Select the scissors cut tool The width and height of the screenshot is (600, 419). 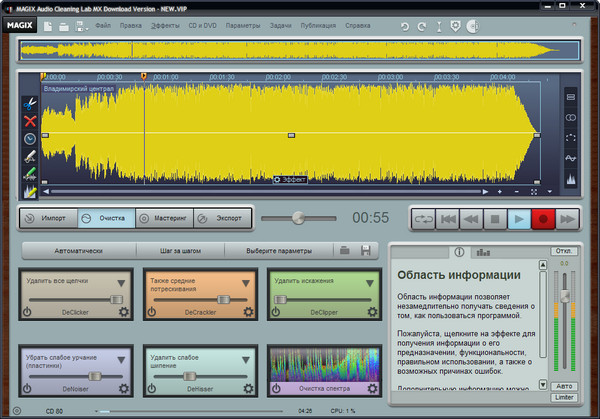30,103
